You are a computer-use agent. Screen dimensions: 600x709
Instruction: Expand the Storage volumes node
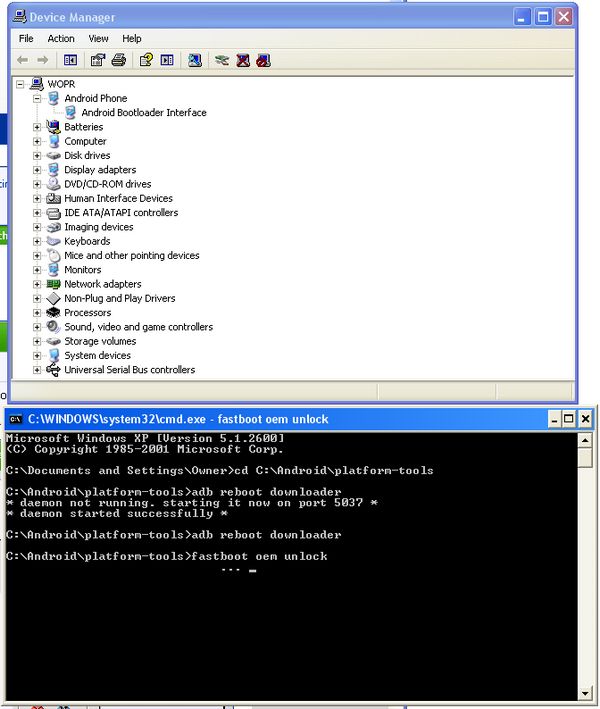click(37, 341)
